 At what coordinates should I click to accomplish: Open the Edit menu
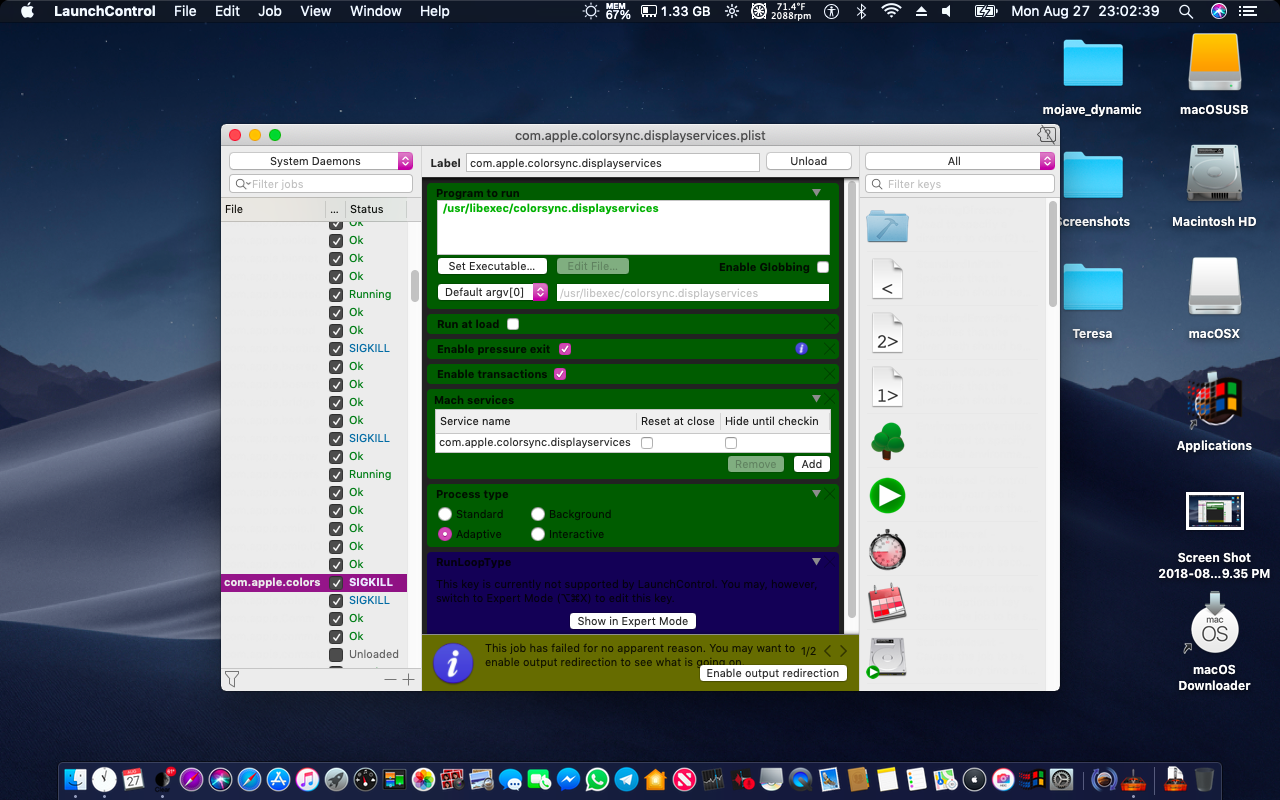tap(227, 11)
